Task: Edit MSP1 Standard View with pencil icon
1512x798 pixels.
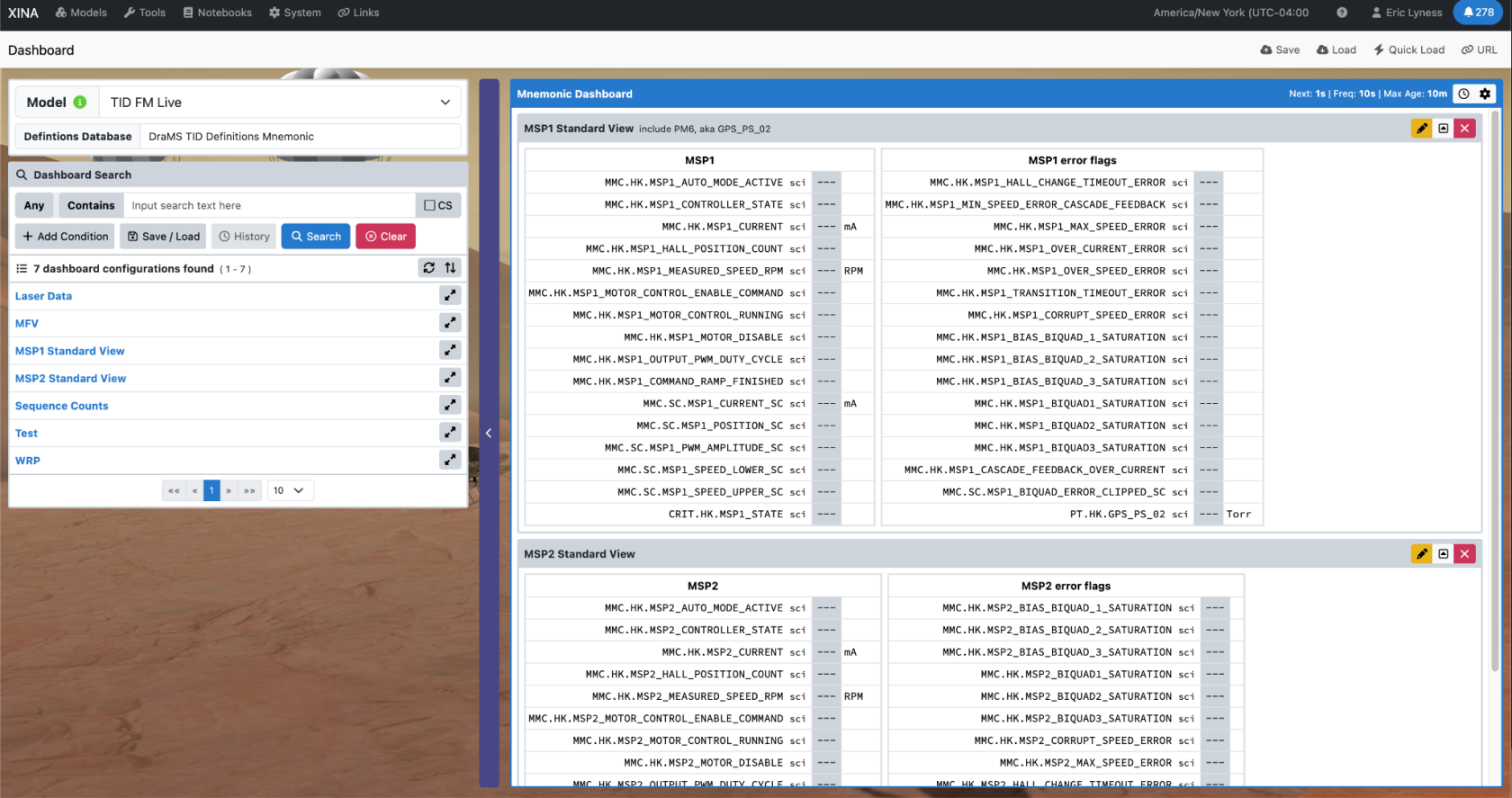Action: [x=1422, y=129]
